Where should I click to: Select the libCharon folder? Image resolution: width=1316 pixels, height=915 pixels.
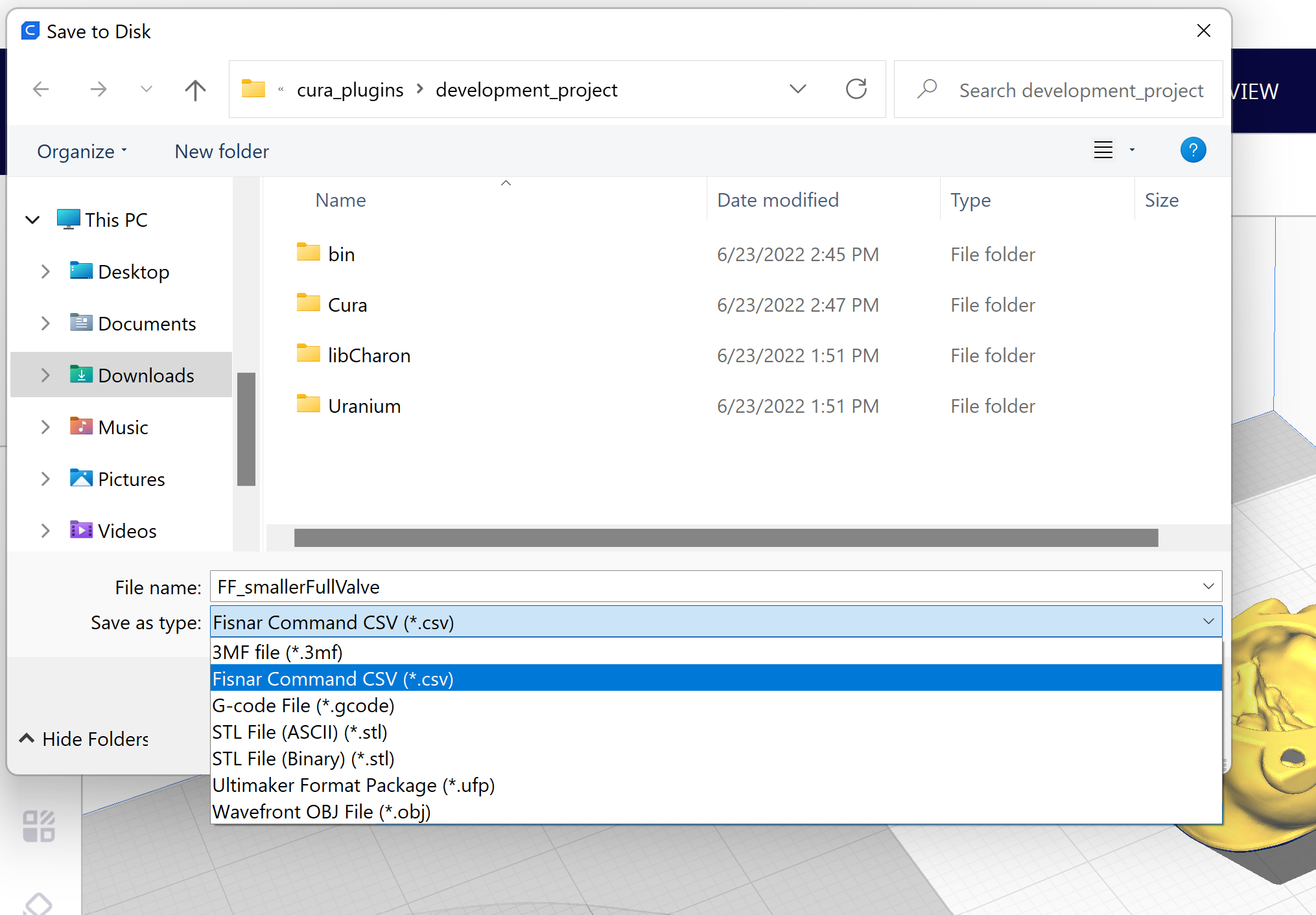[369, 355]
